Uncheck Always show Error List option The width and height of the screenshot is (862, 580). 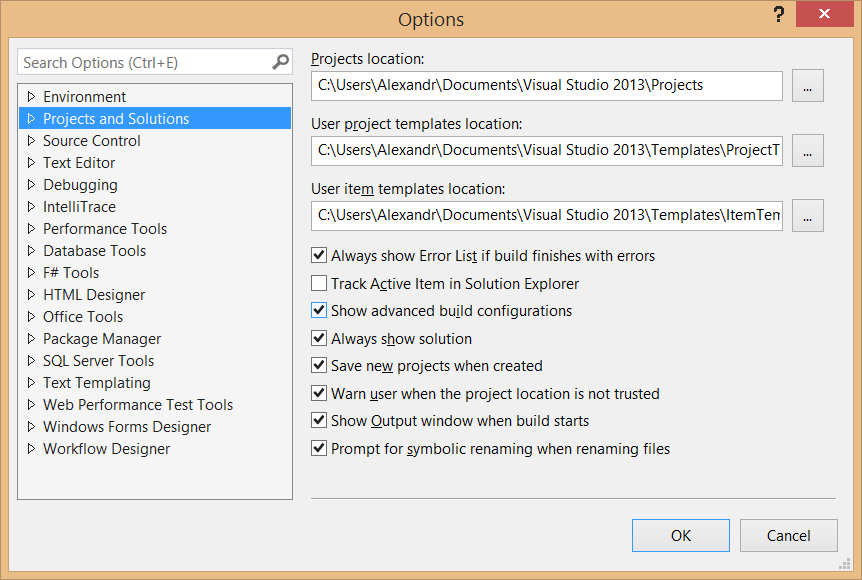tap(319, 255)
